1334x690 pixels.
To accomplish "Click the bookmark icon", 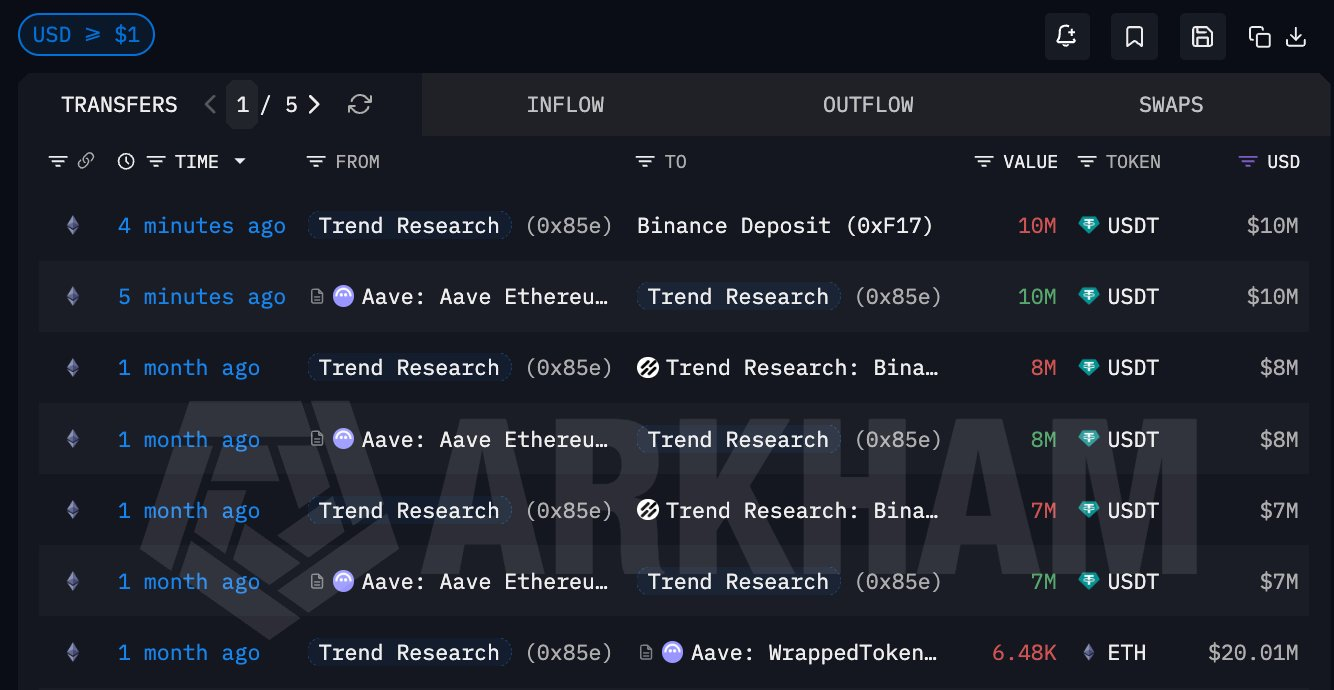I will [x=1134, y=37].
